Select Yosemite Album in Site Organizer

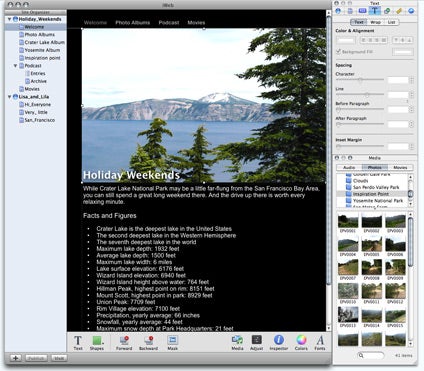pyautogui.click(x=42, y=50)
